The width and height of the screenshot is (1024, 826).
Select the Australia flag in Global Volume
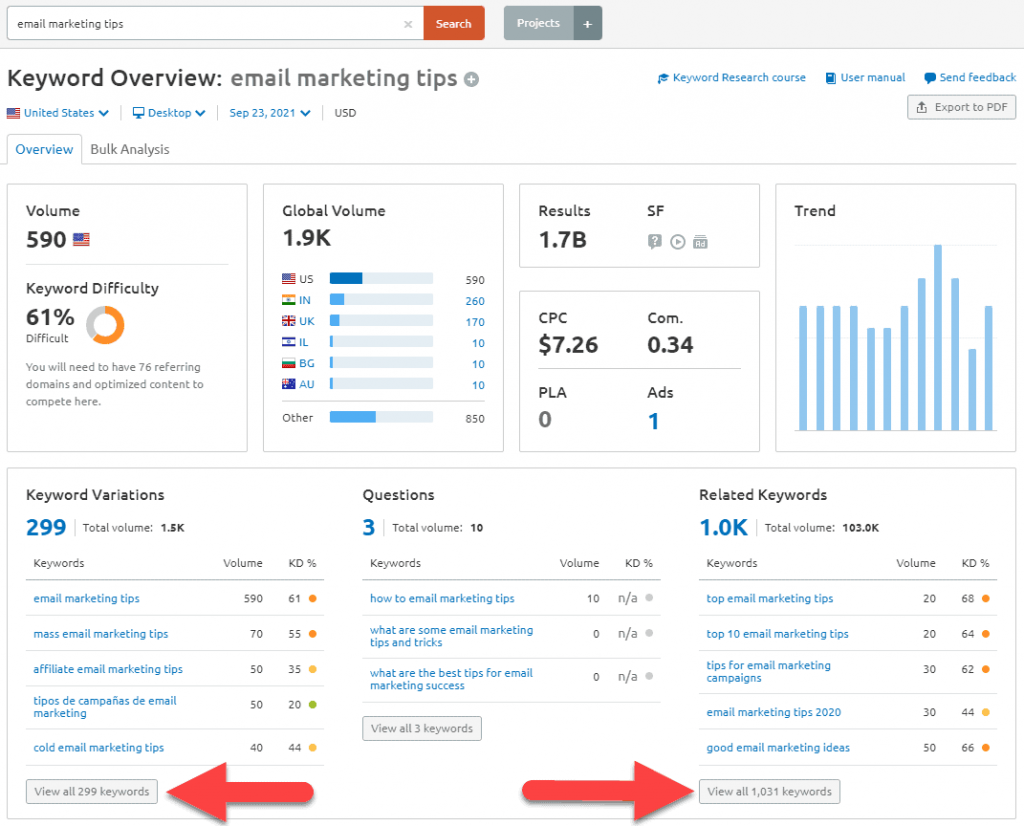[289, 384]
